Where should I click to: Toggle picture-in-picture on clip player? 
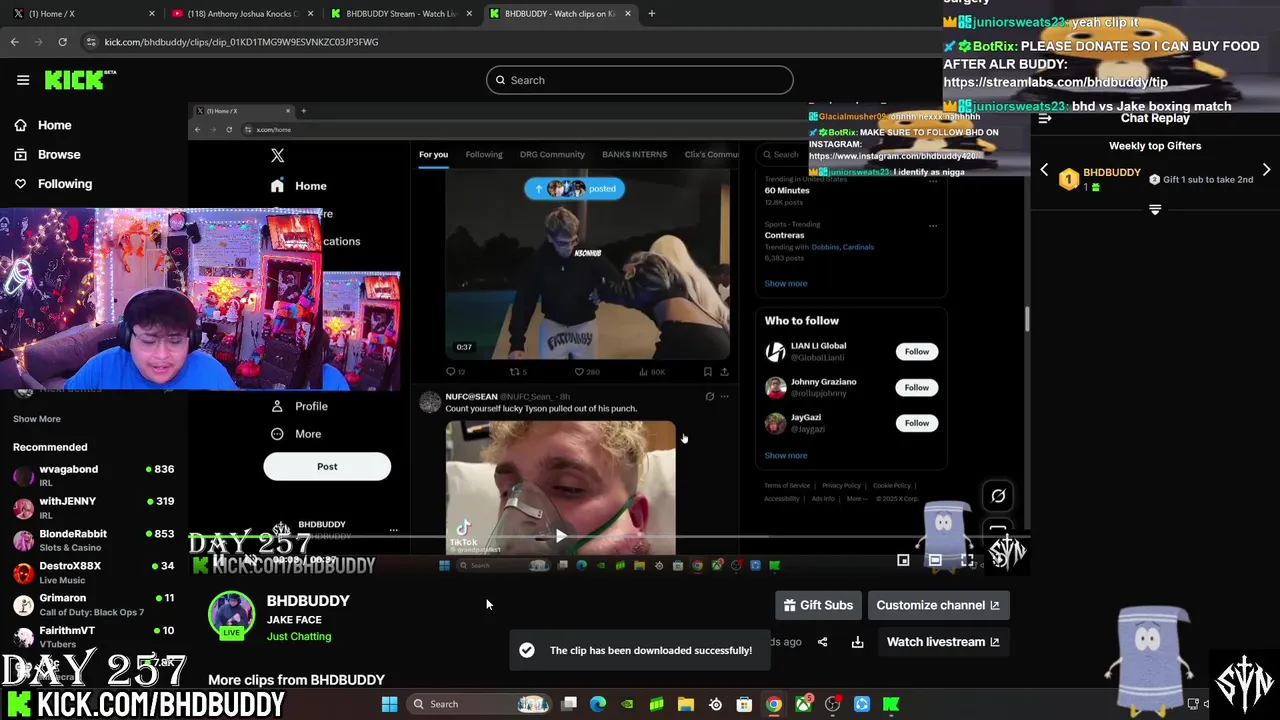coord(903,561)
